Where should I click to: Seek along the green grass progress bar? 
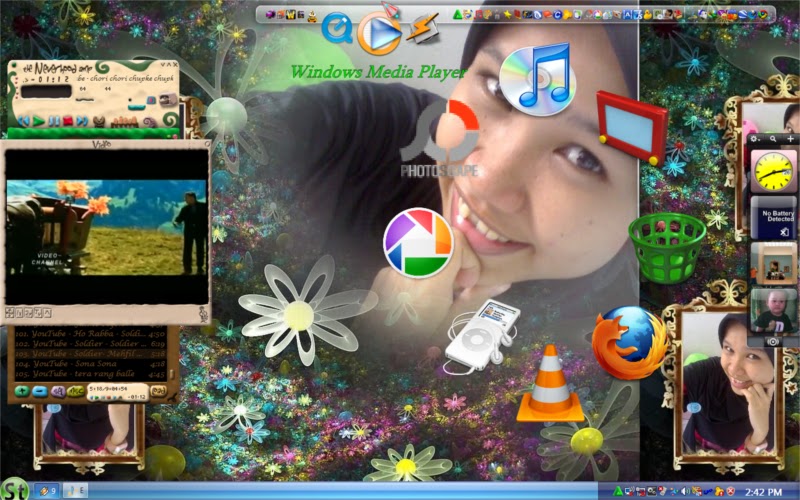(93, 133)
